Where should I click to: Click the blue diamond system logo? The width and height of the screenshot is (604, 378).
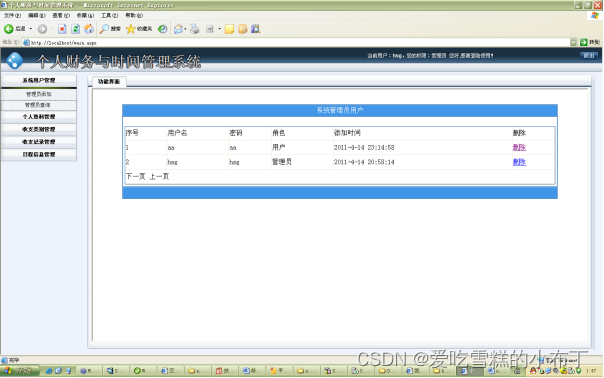15,61
